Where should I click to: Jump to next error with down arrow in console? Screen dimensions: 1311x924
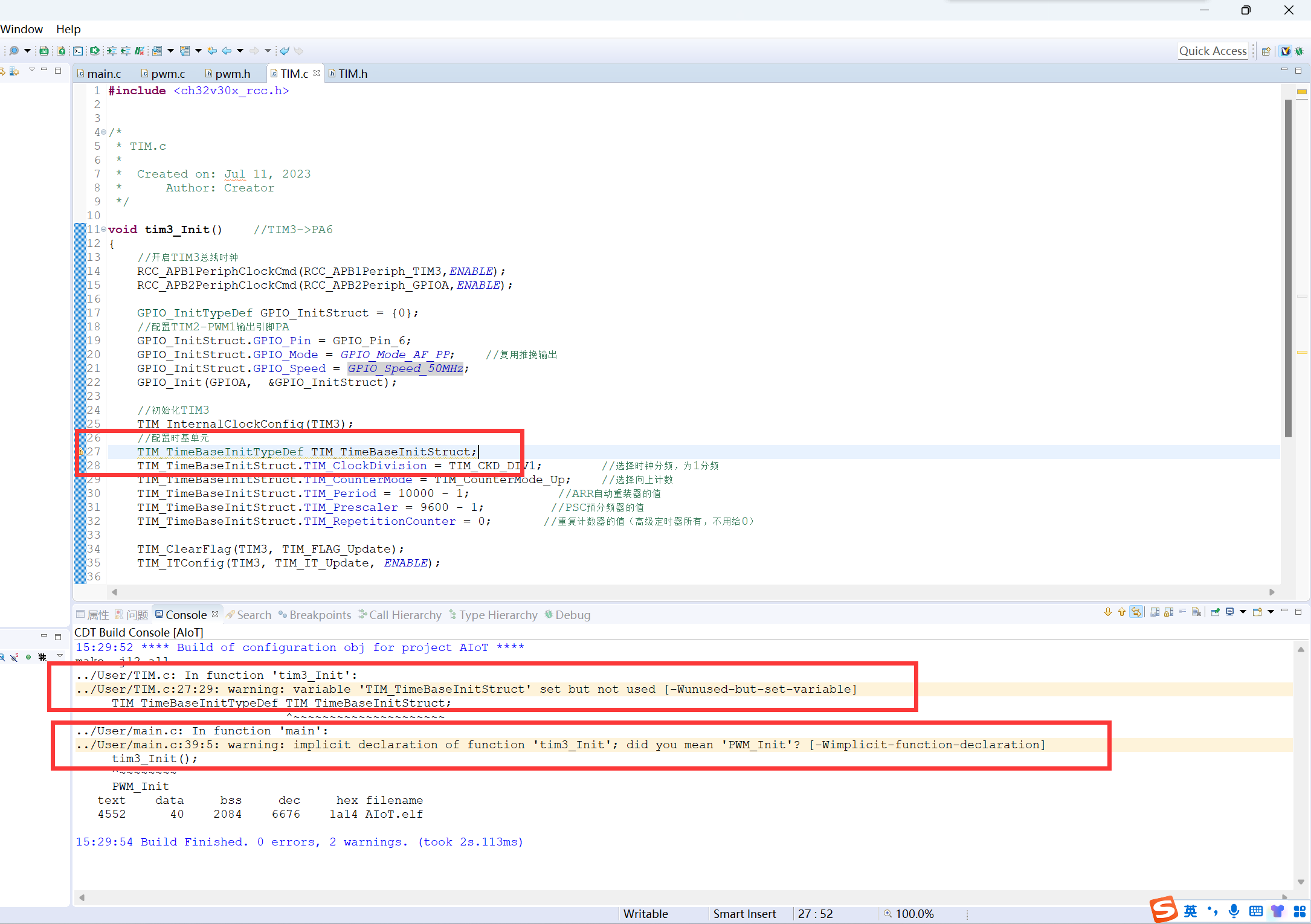(x=1108, y=612)
